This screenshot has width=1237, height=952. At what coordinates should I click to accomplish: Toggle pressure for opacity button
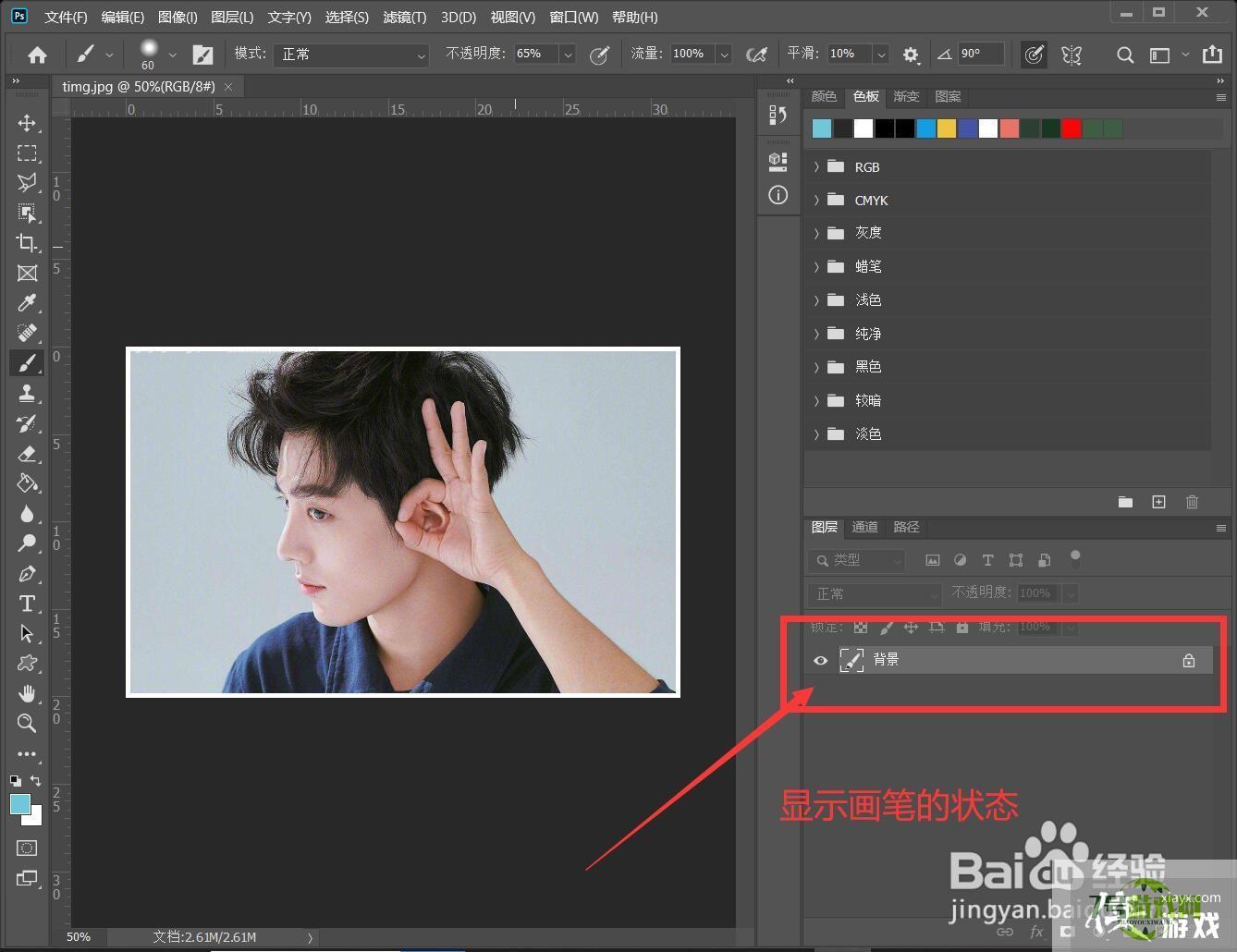coord(599,55)
